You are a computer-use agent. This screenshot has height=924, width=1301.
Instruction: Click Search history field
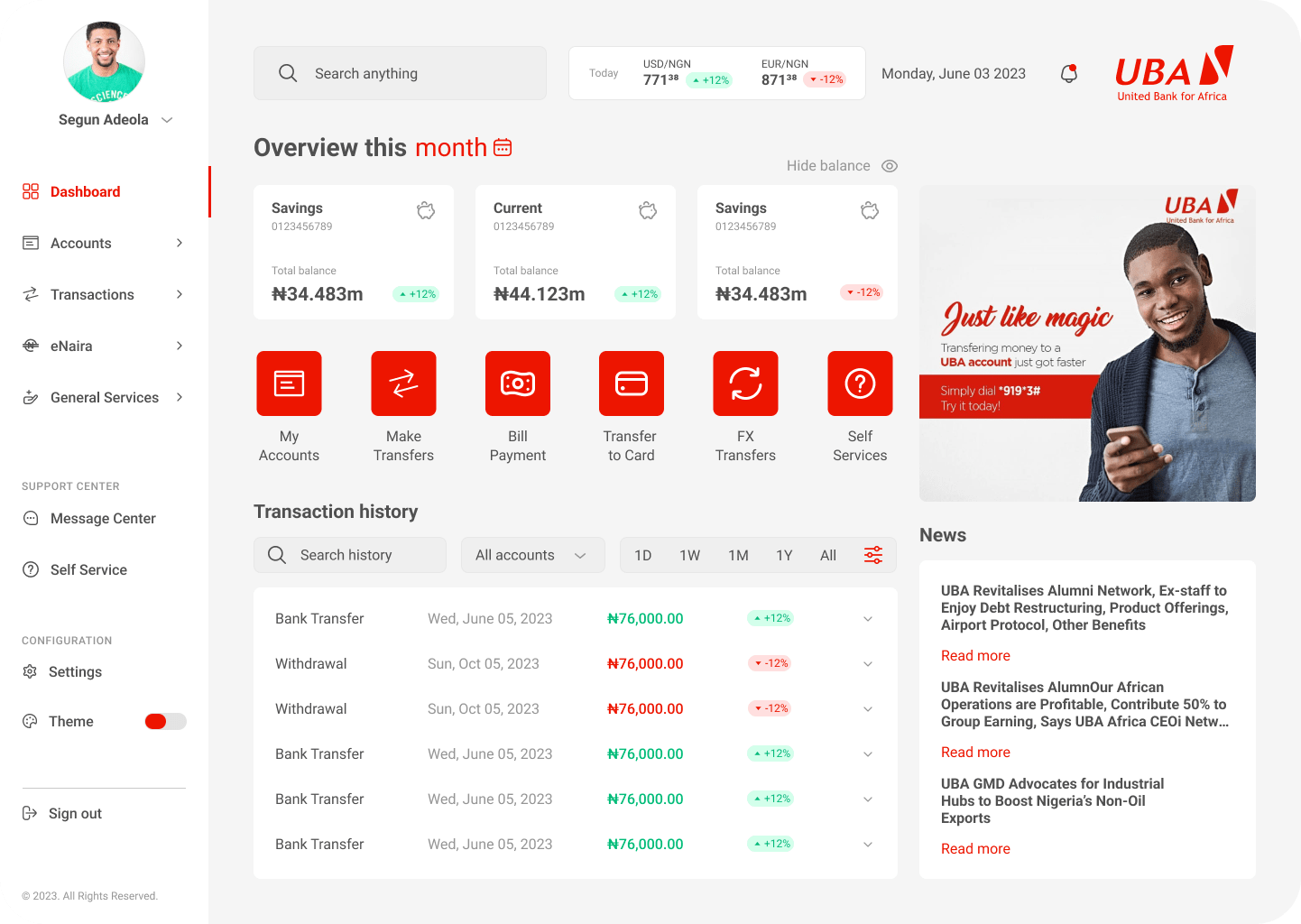350,555
